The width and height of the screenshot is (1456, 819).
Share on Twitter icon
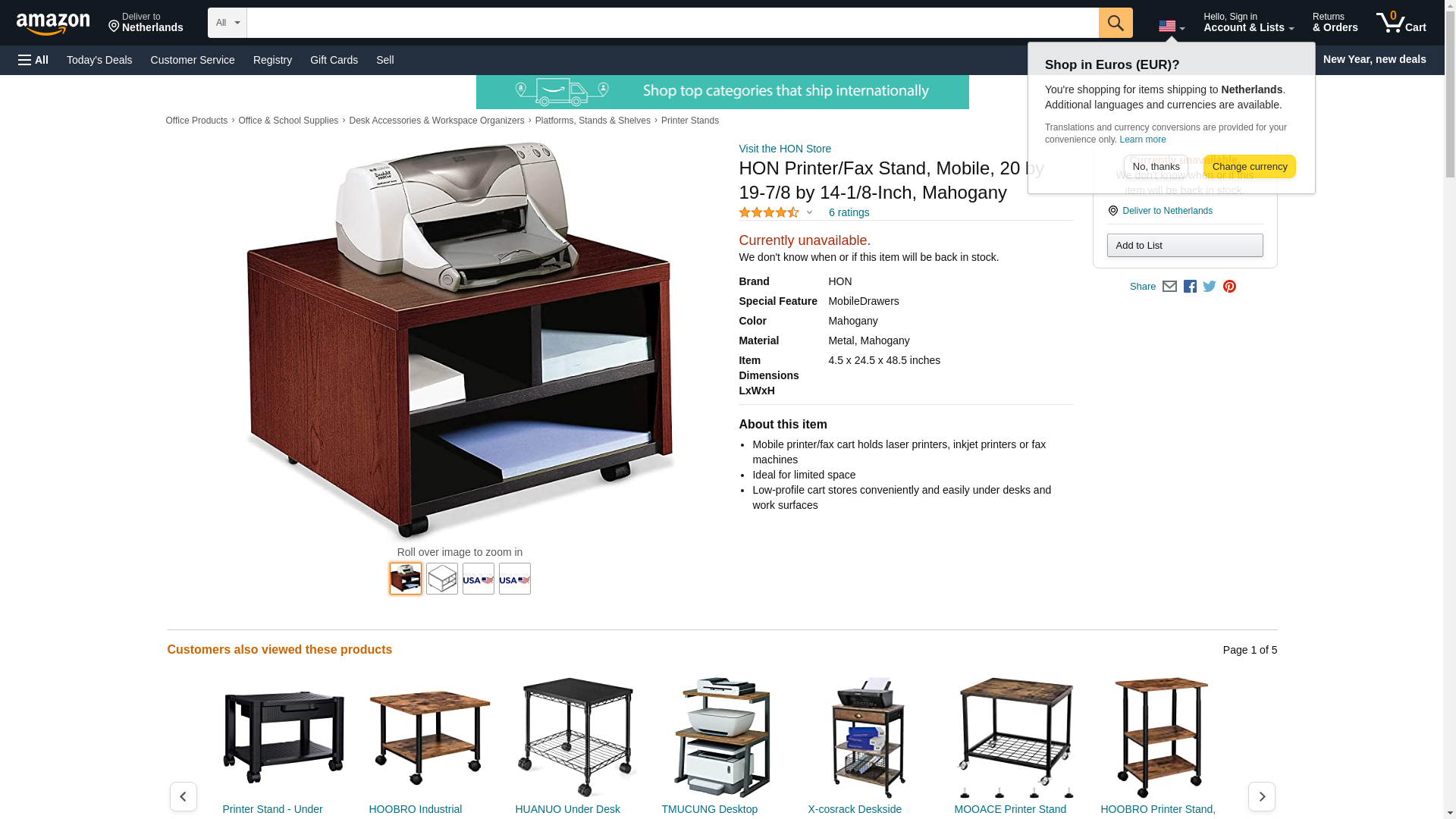[1210, 287]
